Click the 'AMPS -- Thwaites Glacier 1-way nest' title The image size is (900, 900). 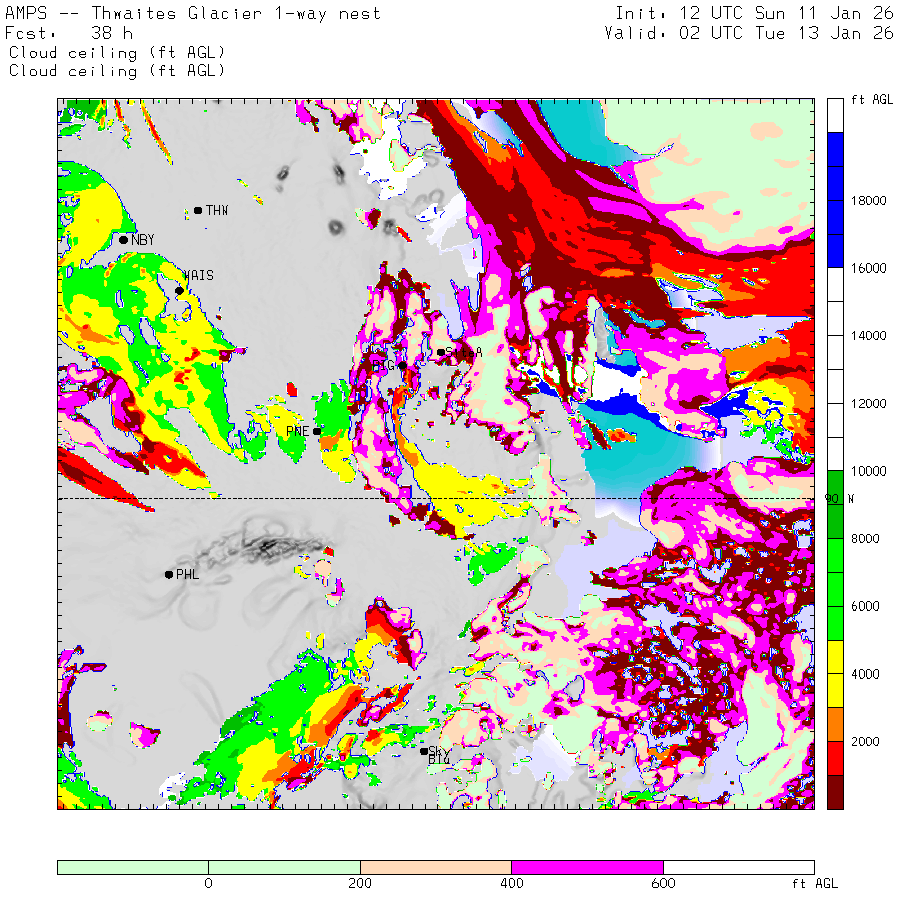(x=193, y=13)
